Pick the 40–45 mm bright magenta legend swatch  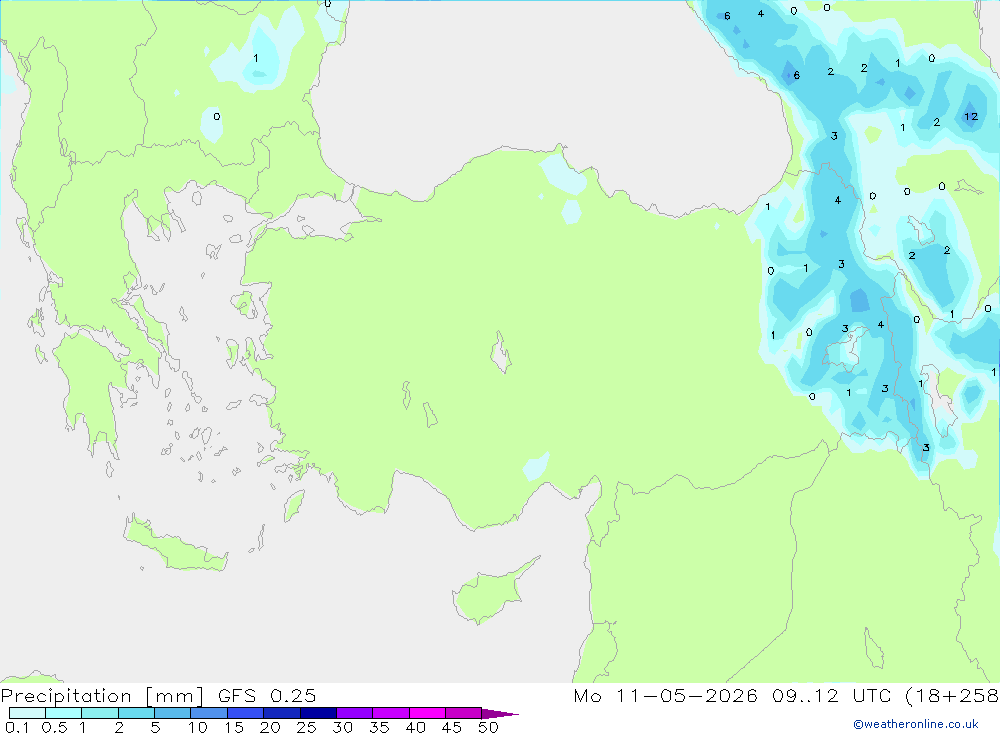pyautogui.click(x=427, y=713)
